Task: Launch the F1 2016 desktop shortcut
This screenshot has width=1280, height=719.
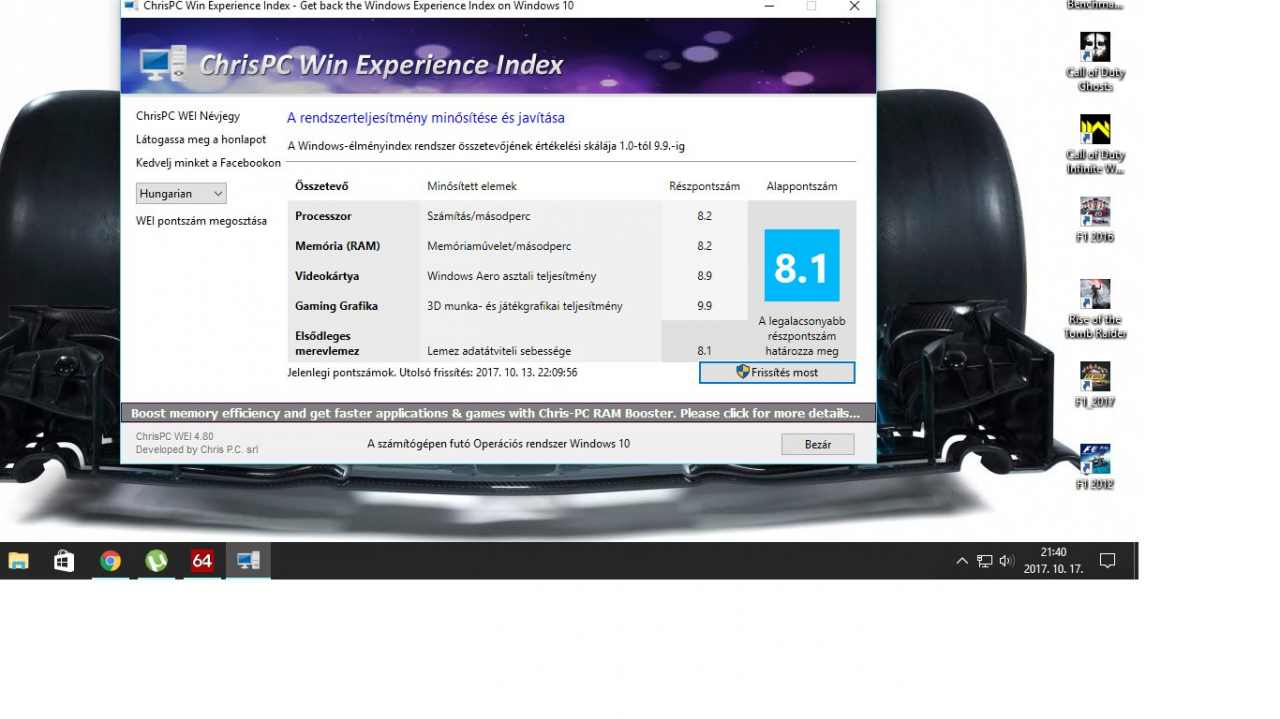Action: (x=1095, y=220)
